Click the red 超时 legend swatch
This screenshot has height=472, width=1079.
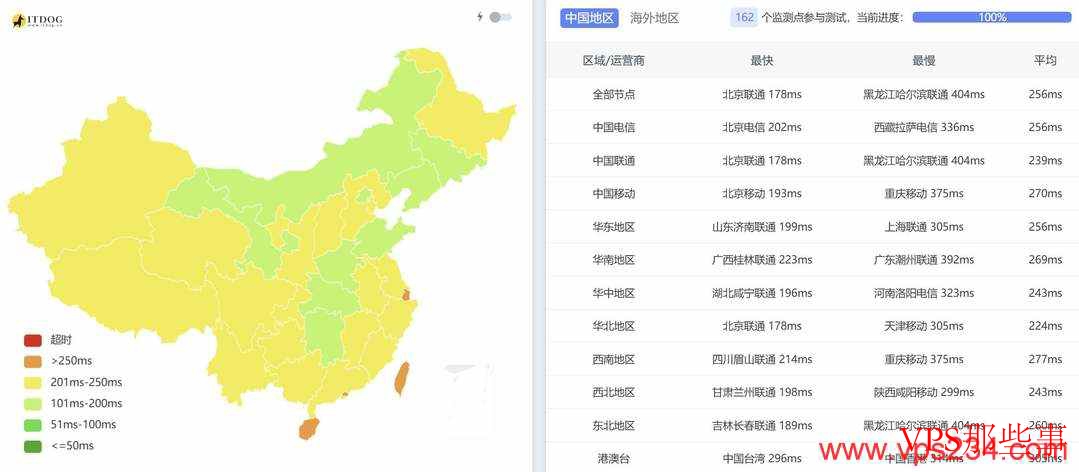[33, 340]
